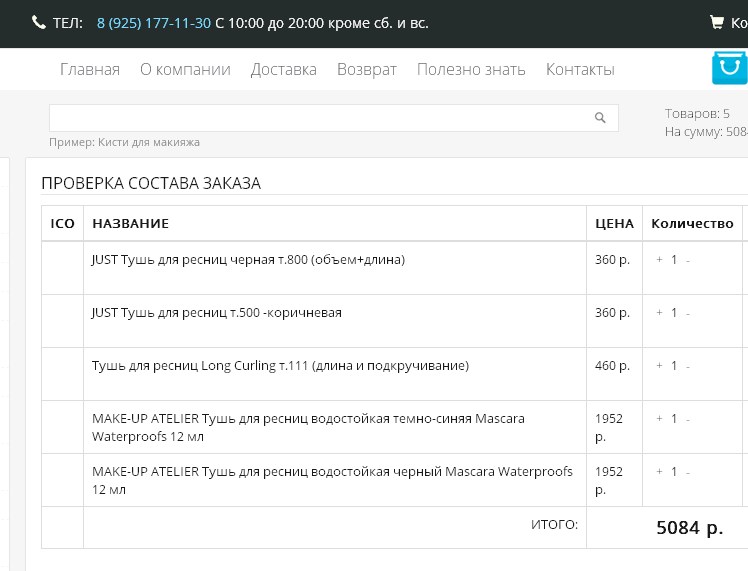Open JUST Тушь черная т.800 product
Image resolution: width=748 pixels, height=571 pixels.
pos(248,260)
